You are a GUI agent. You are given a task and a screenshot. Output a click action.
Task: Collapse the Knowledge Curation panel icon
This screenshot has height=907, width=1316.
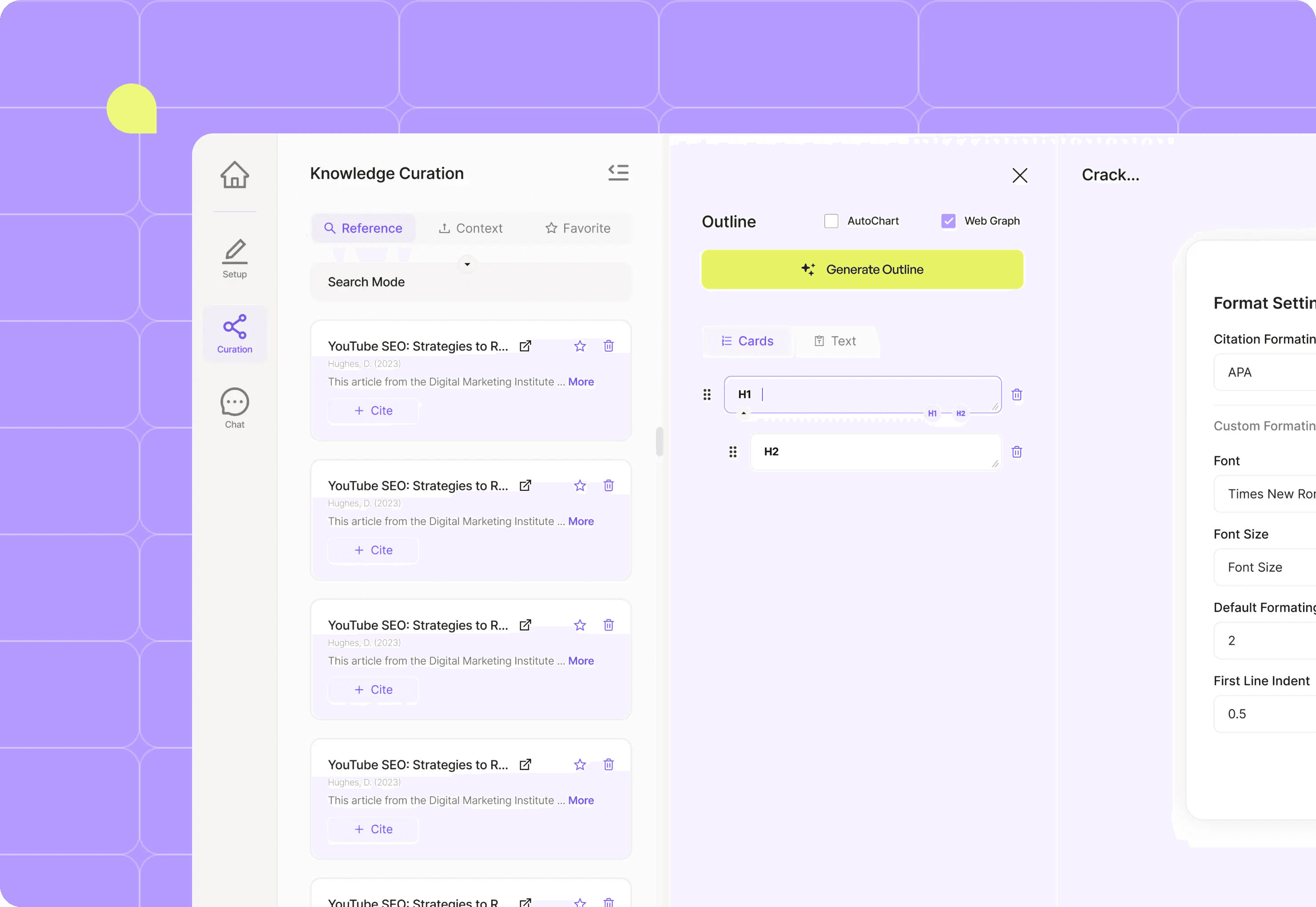click(x=618, y=173)
